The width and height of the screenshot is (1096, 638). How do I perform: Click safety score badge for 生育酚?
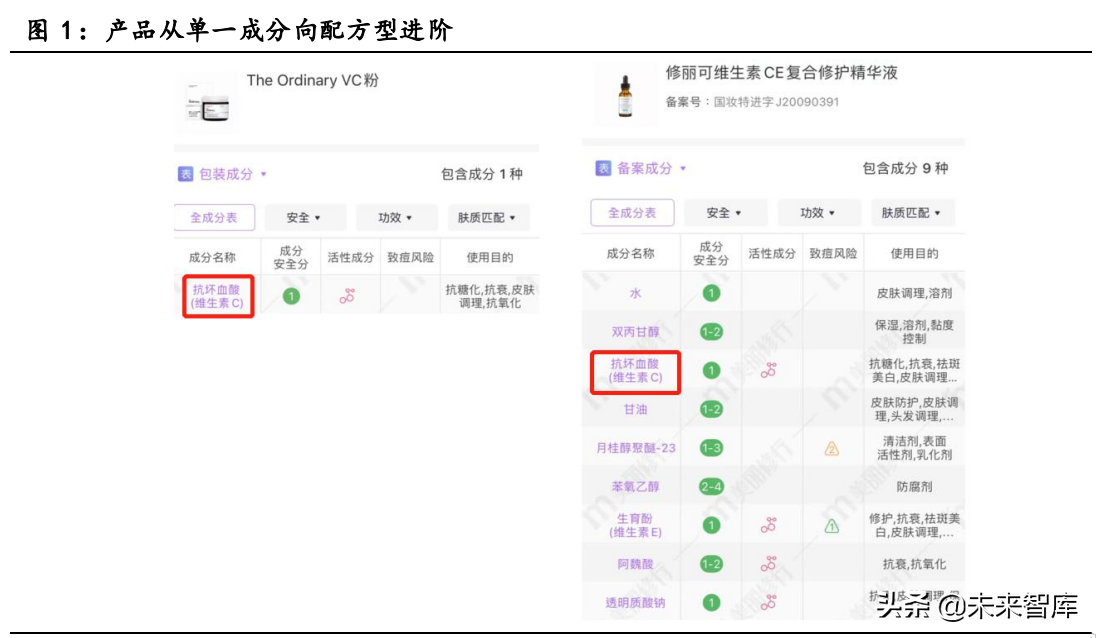point(712,525)
